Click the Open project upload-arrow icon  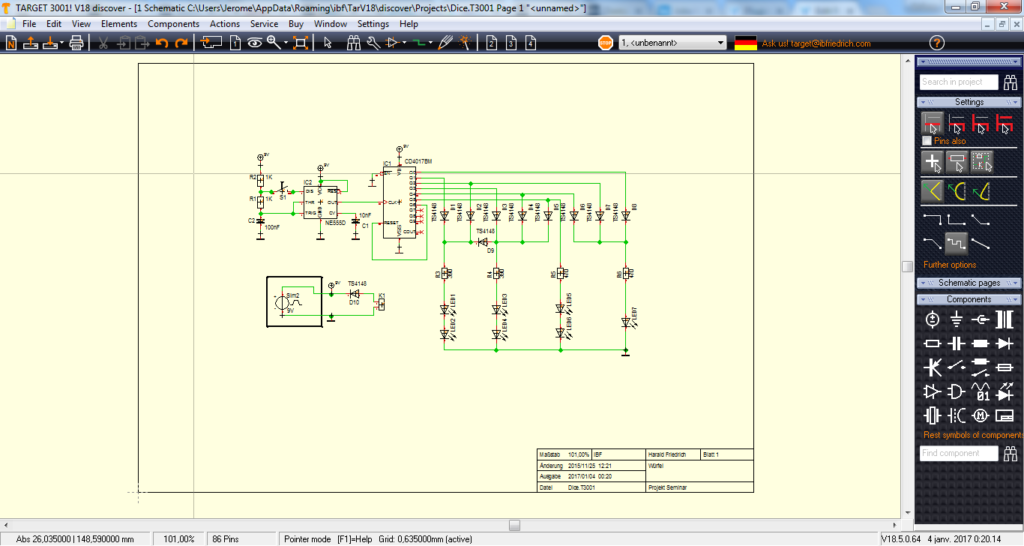pos(31,43)
